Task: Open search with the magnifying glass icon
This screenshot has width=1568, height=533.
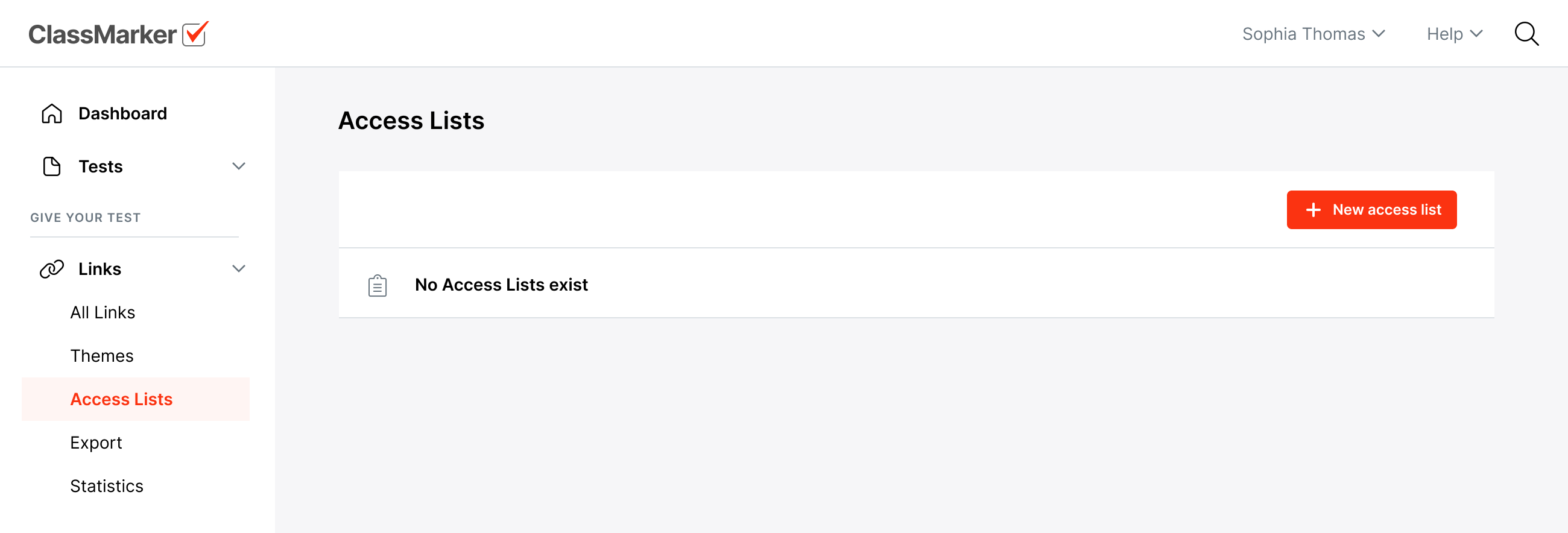Action: [x=1526, y=34]
